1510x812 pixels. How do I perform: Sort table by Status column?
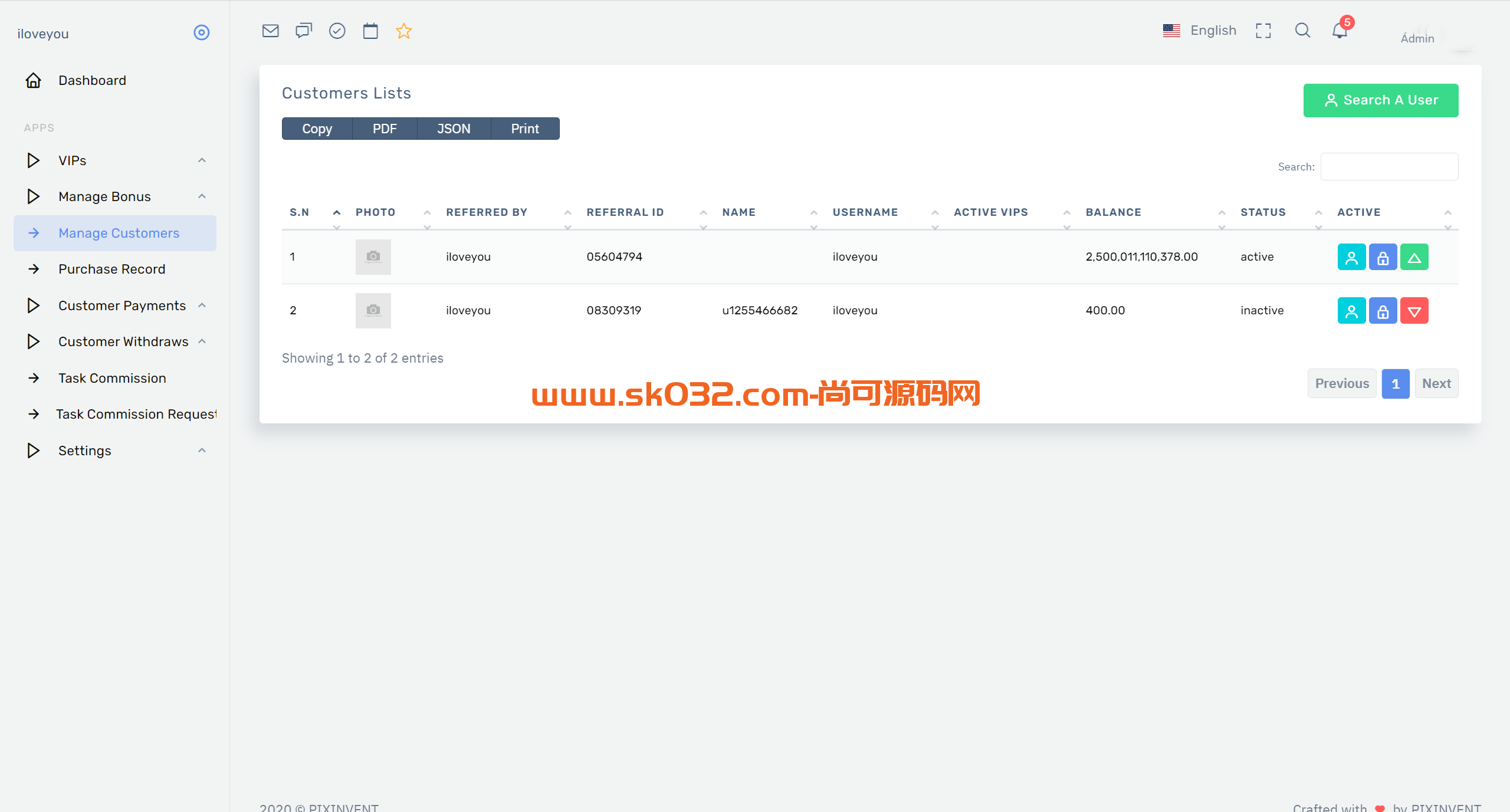click(1281, 212)
